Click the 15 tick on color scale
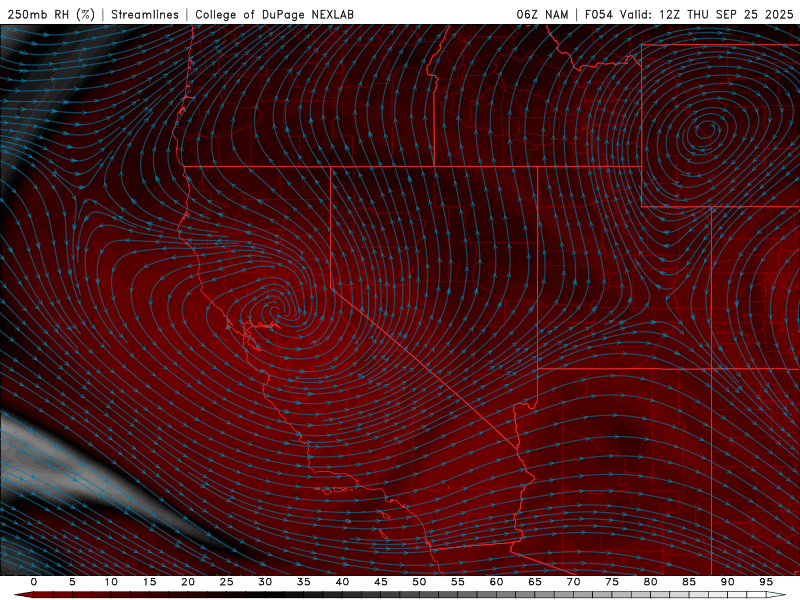 (x=149, y=582)
